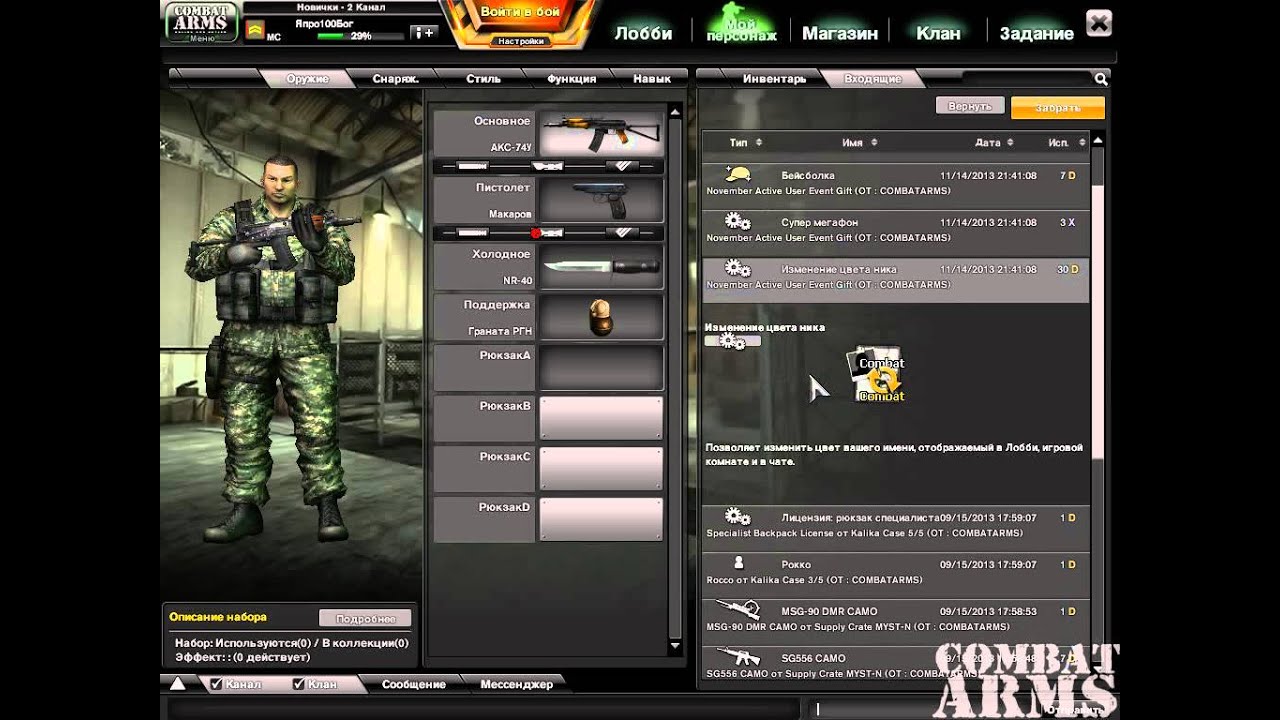
Task: Switch to the Функция tab
Action: point(571,78)
